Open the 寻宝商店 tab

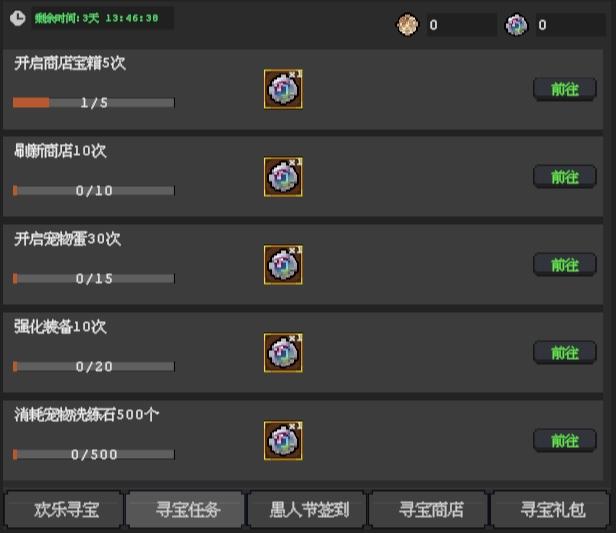point(429,510)
